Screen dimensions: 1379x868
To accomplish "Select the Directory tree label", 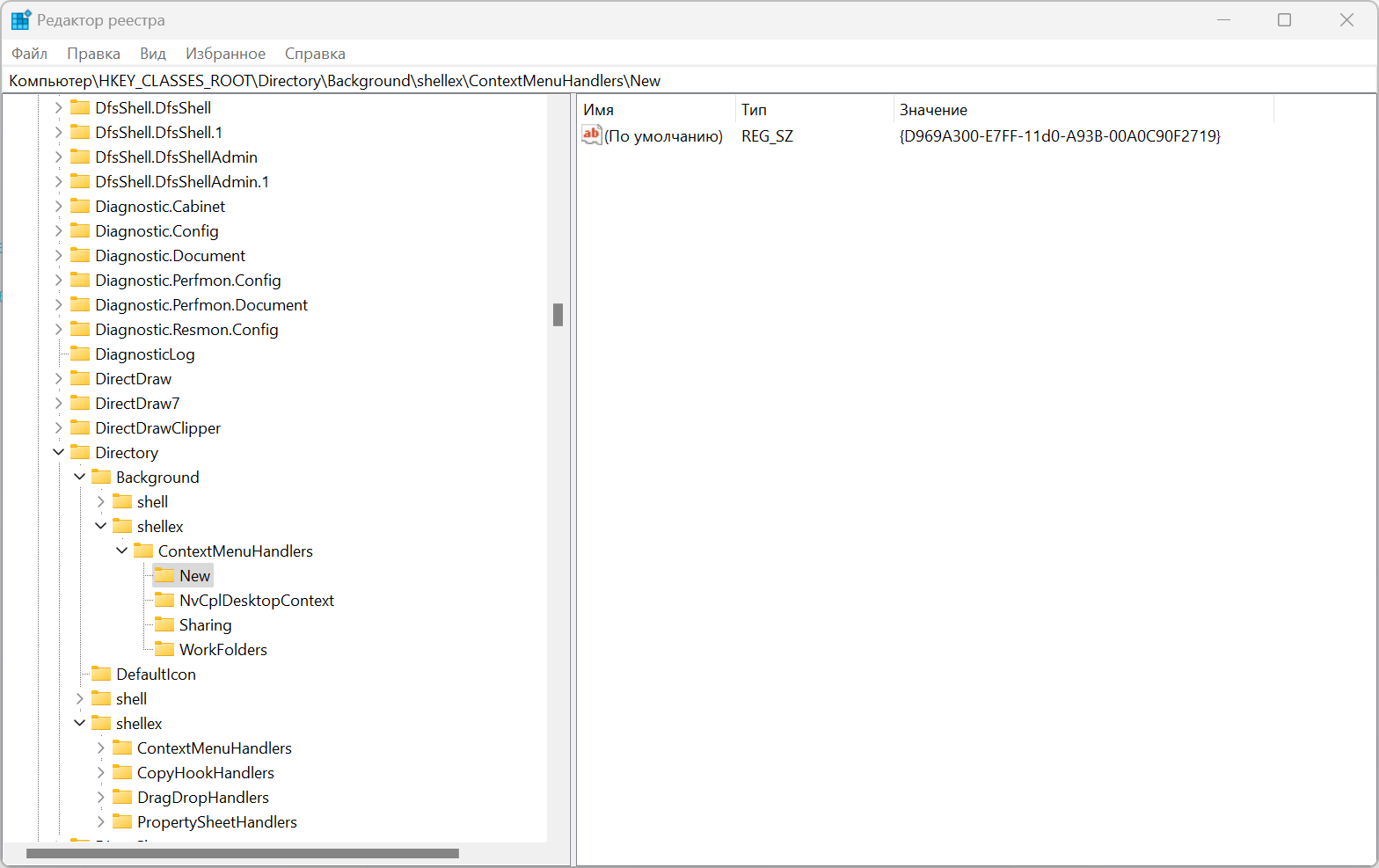I will click(x=127, y=452).
